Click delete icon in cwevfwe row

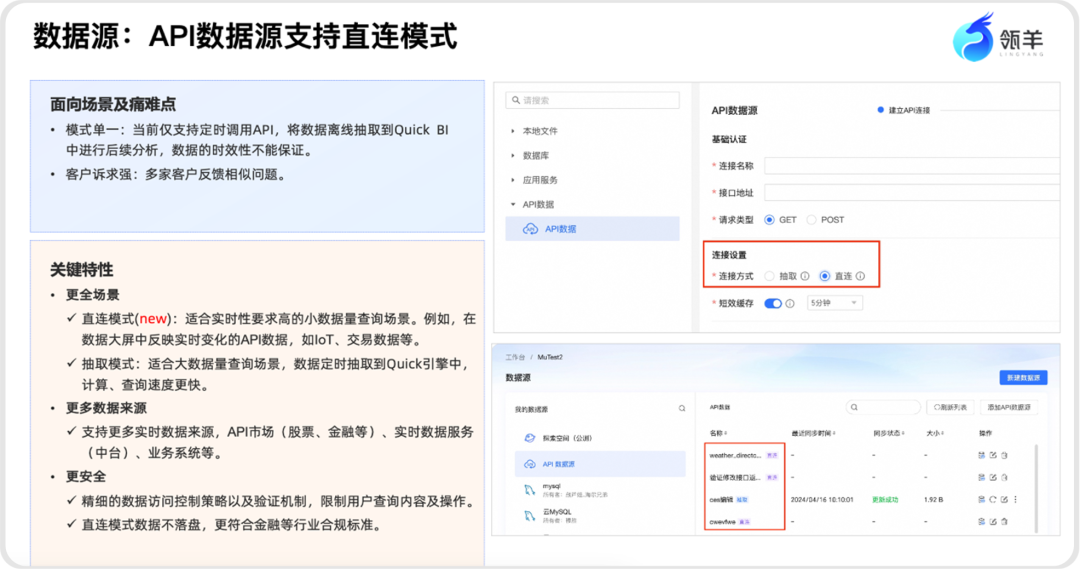1005,521
